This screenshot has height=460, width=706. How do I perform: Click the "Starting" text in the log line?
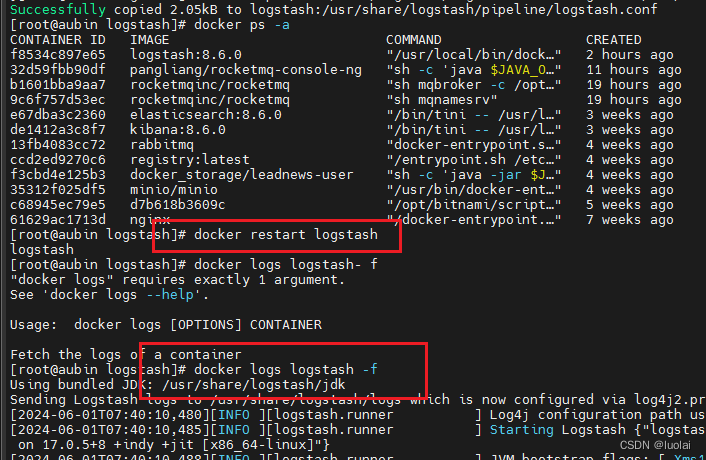(x=522, y=430)
